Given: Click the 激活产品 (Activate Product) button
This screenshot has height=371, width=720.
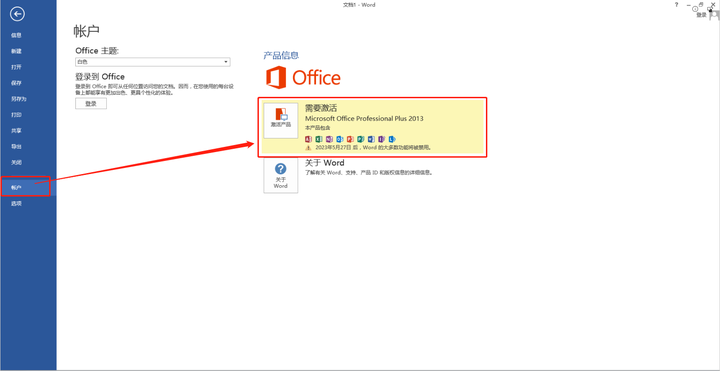Looking at the screenshot, I should coord(281,120).
